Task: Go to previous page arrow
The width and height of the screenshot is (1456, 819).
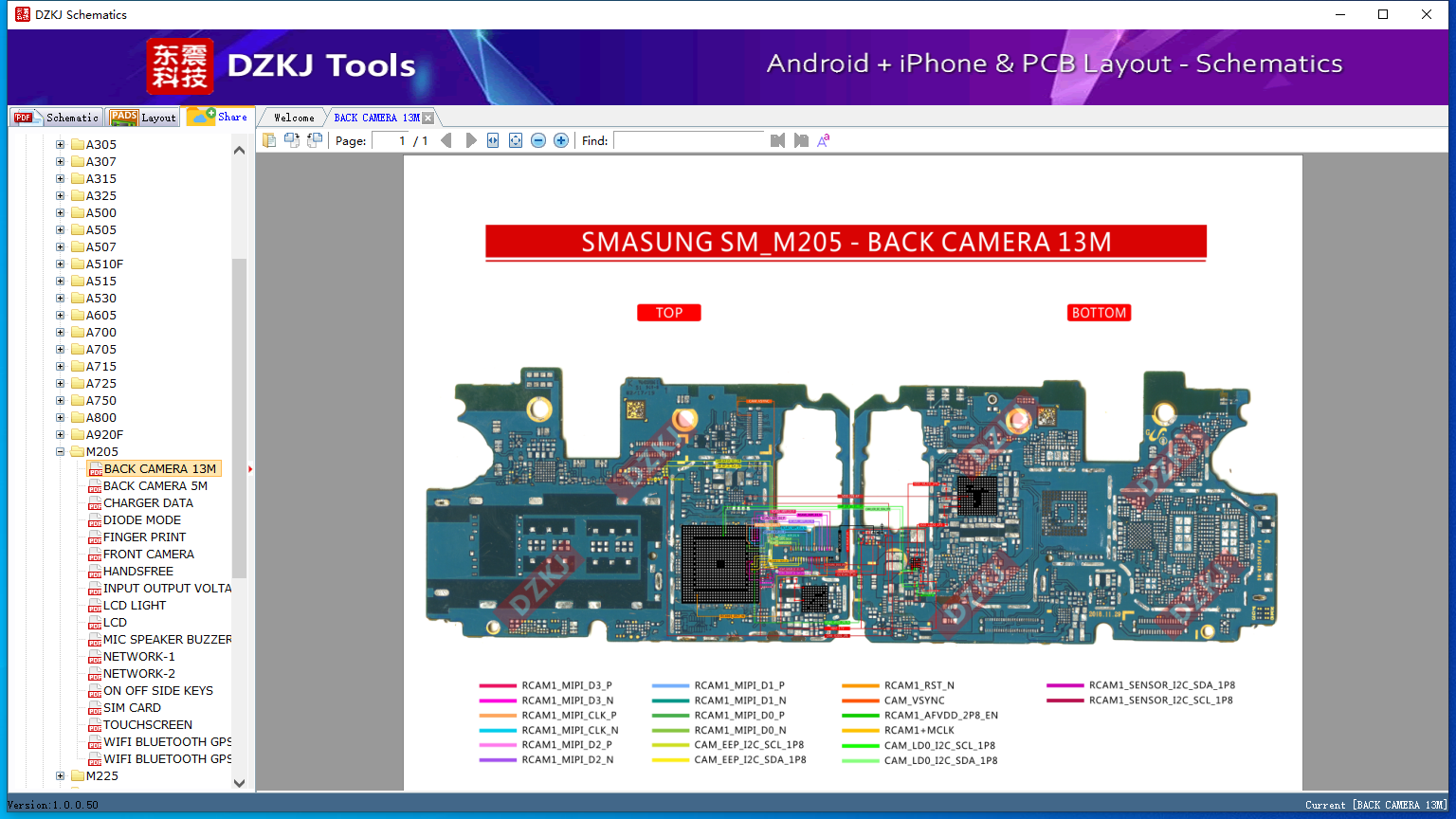Action: click(446, 140)
